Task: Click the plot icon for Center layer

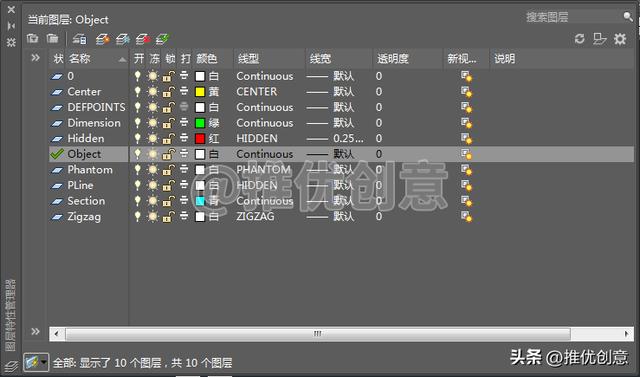Action: click(x=184, y=91)
